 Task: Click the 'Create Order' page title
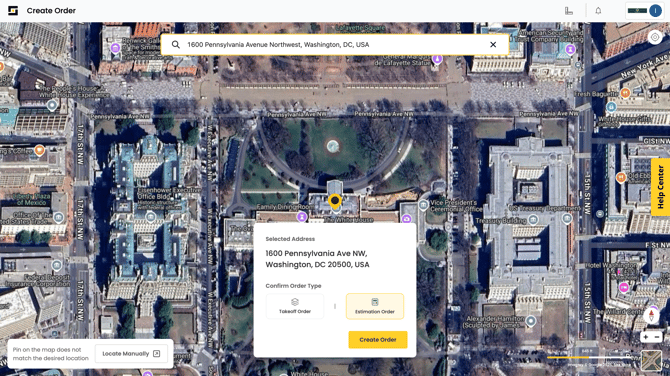click(x=51, y=11)
